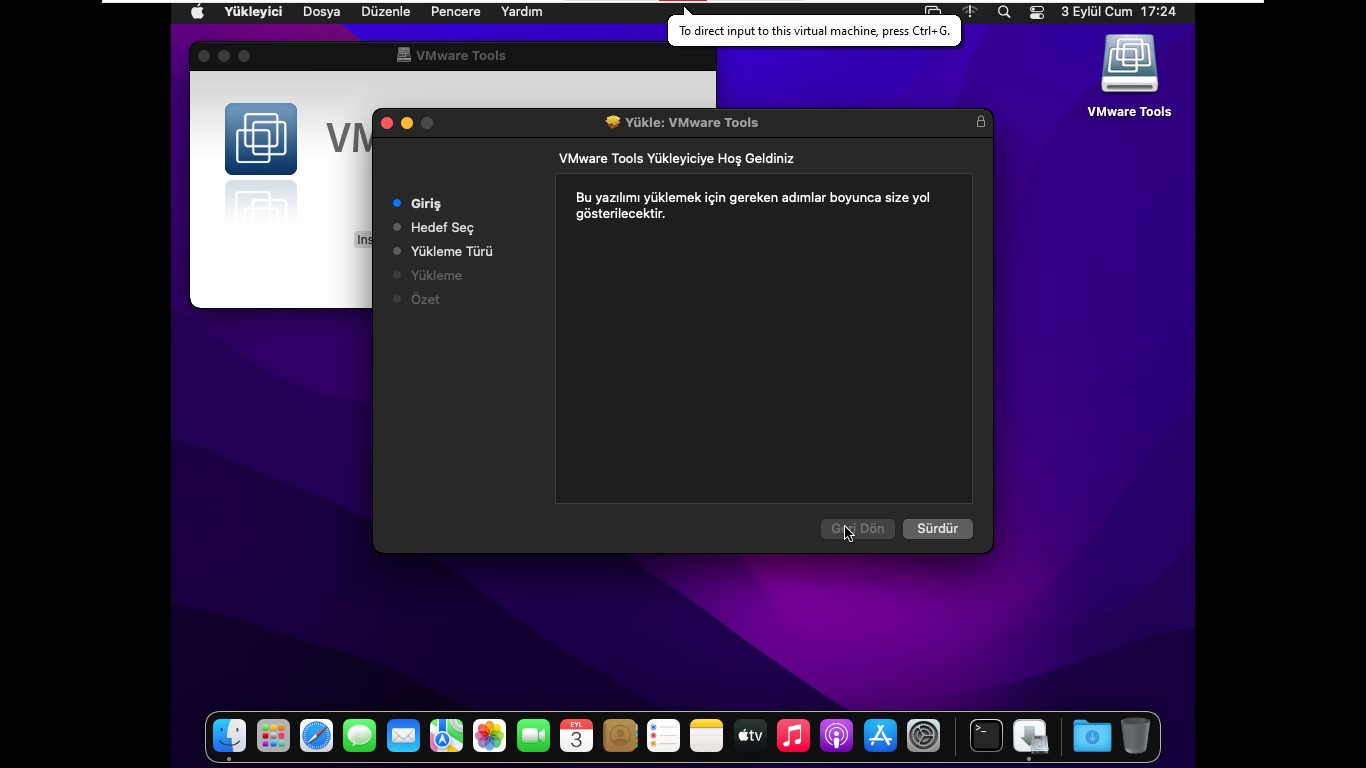This screenshot has width=1366, height=768.
Task: Click the 'VMware Tools Yükleyiciye Hoş Geldiniz' heading
Action: pyautogui.click(x=676, y=158)
